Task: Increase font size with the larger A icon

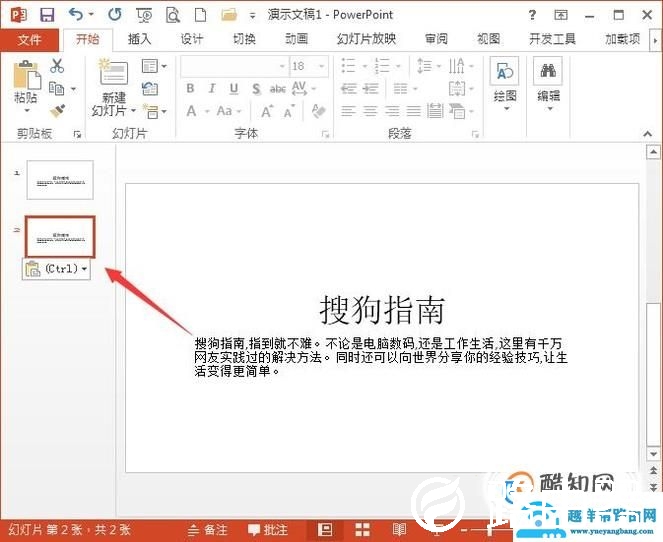Action: click(266, 112)
